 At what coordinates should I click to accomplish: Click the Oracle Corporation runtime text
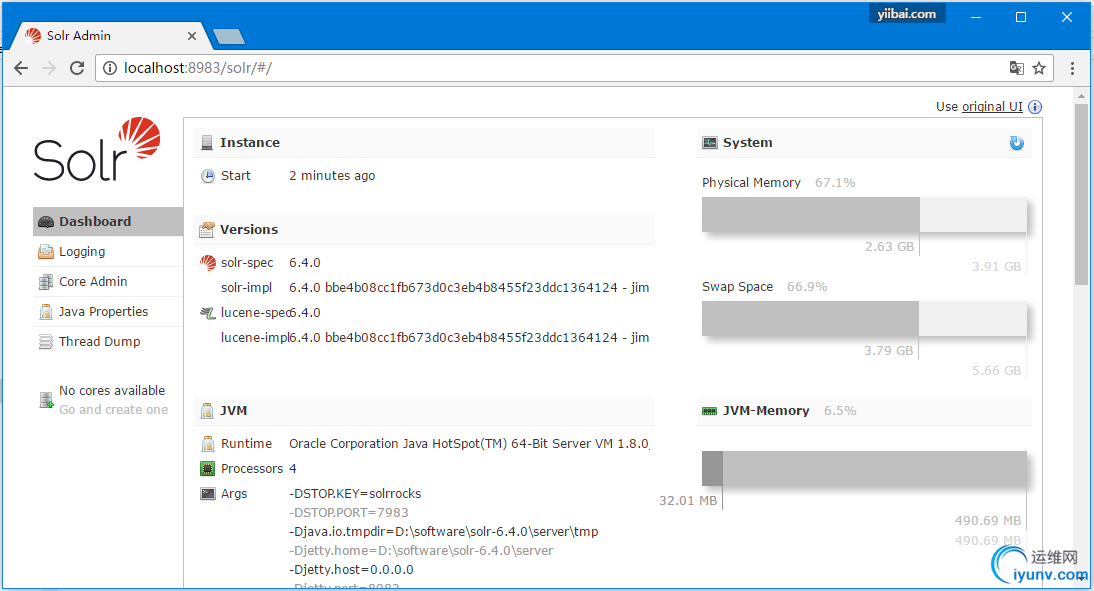pyautogui.click(x=469, y=444)
